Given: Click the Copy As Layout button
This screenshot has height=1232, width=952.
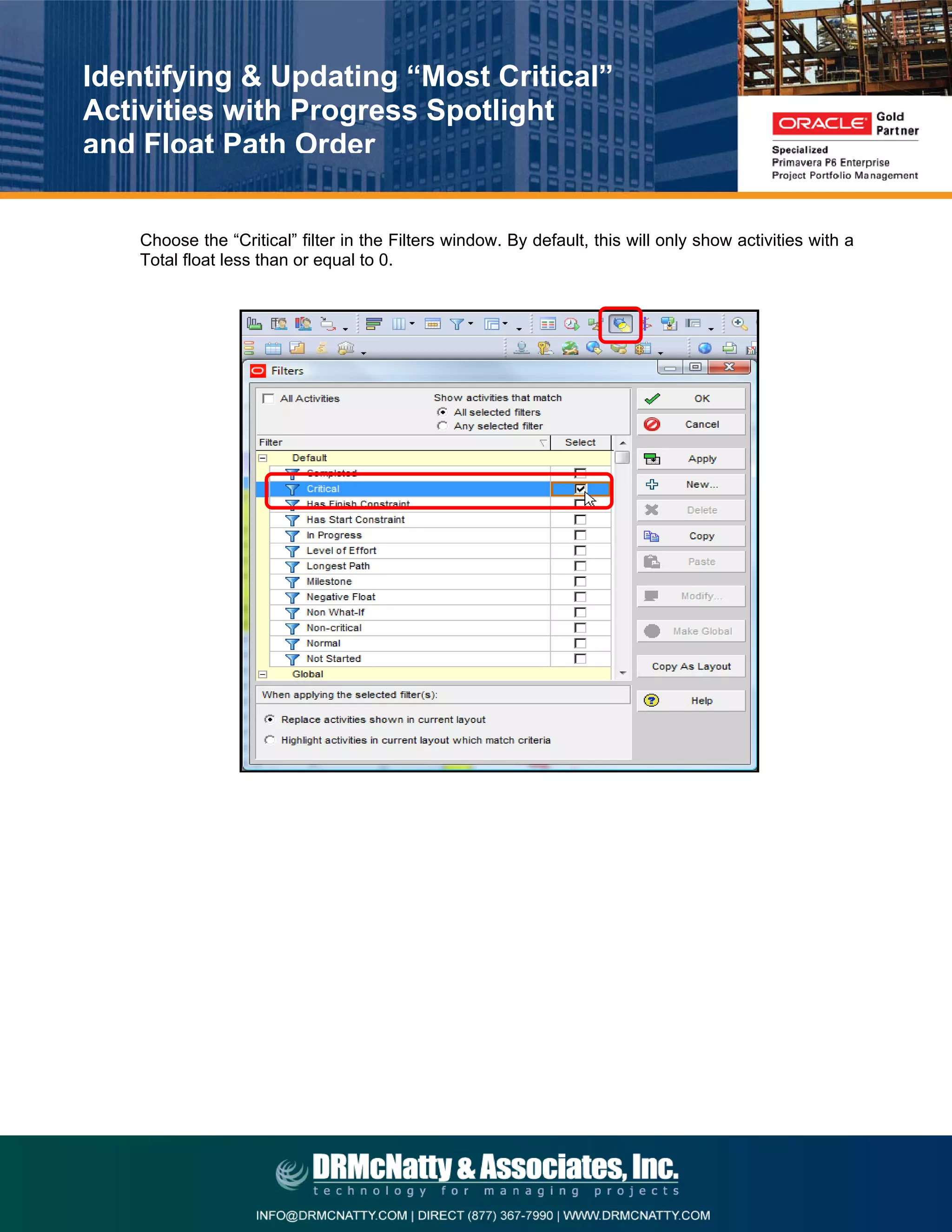Looking at the screenshot, I should click(x=691, y=666).
